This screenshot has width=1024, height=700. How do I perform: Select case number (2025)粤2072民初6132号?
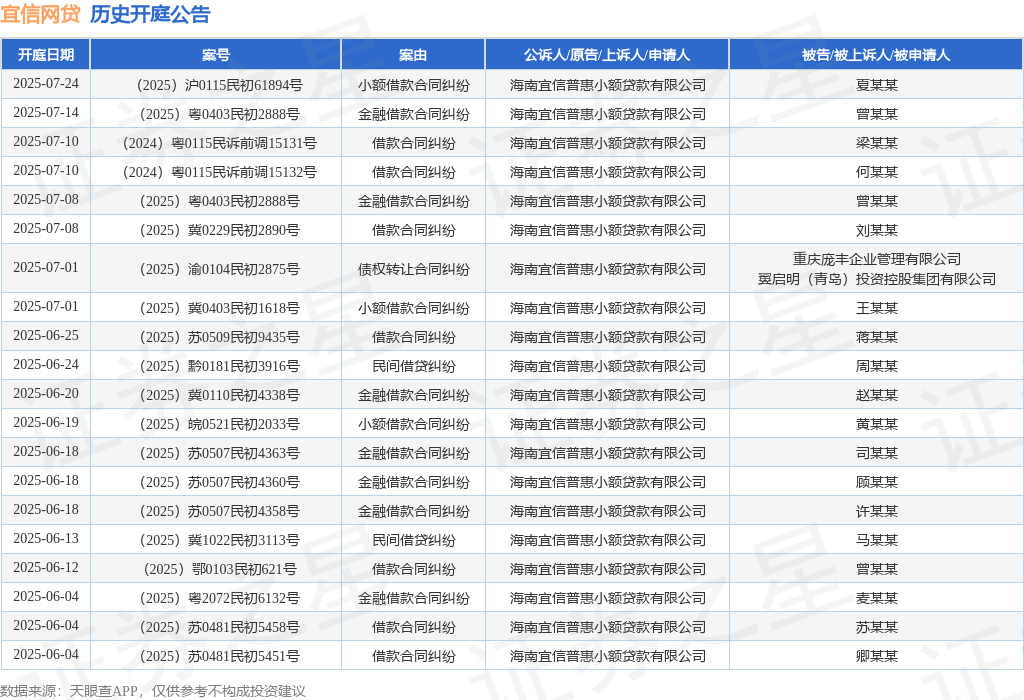[x=219, y=597]
